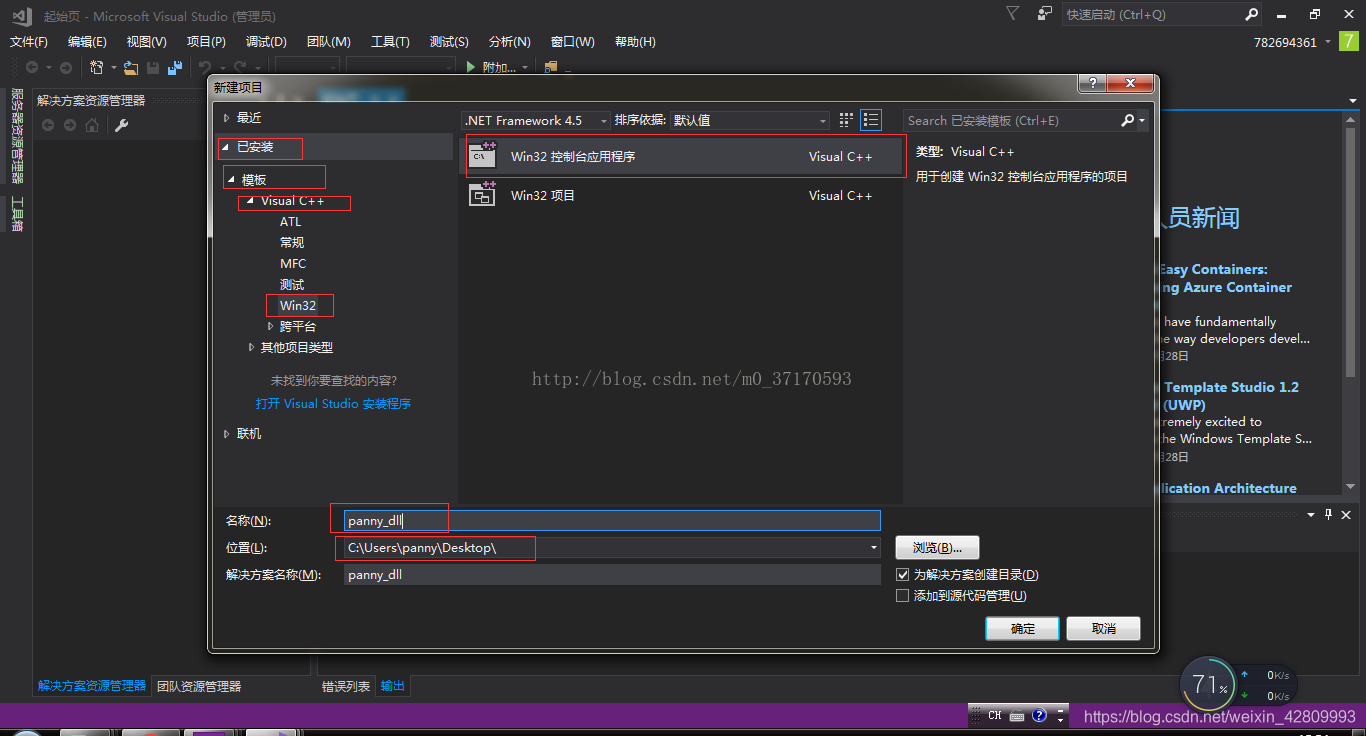The image size is (1366, 736).
Task: Click the 确定 button
Action: pos(1023,629)
